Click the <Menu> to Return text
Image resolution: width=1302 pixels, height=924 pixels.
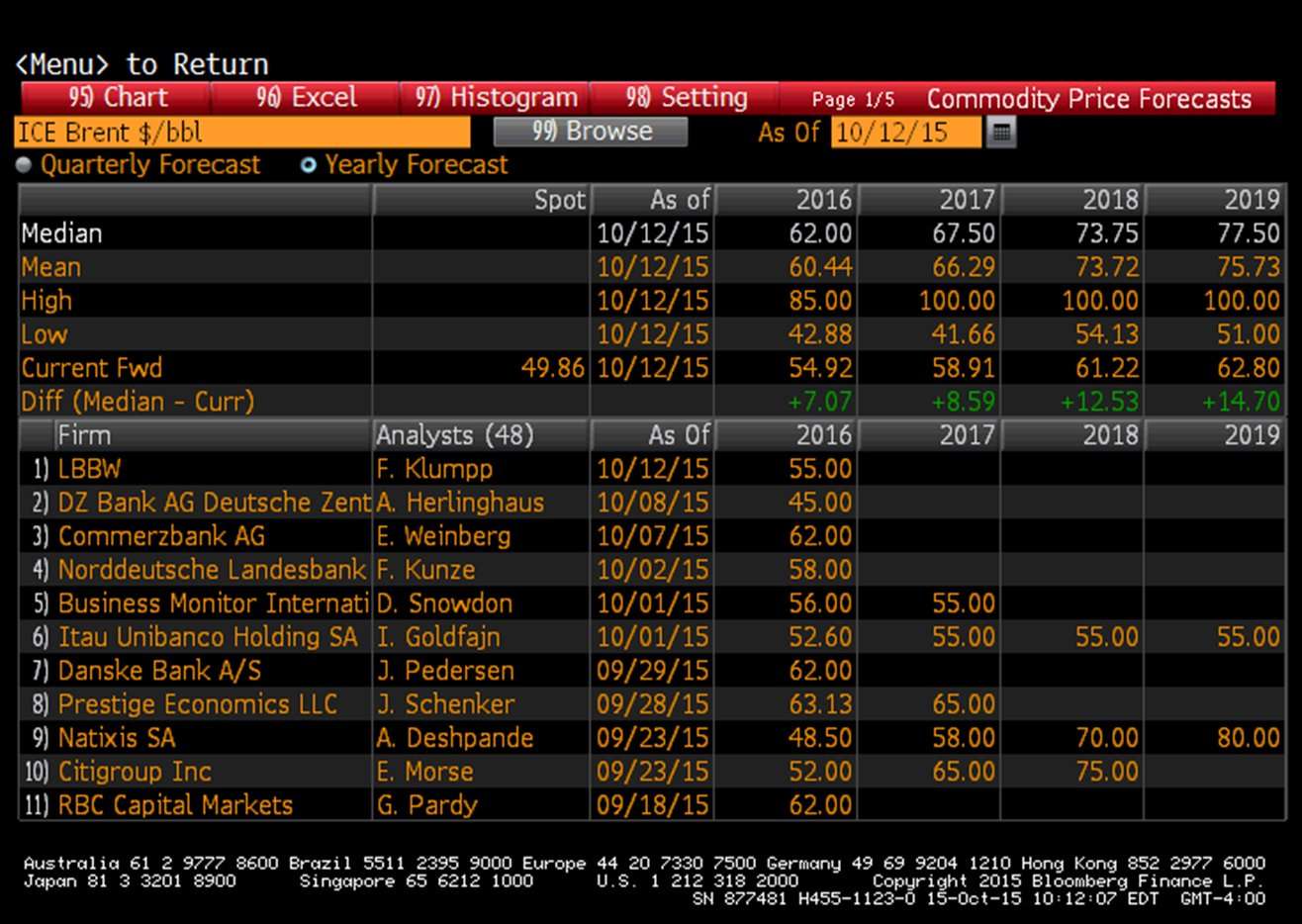pos(141,64)
